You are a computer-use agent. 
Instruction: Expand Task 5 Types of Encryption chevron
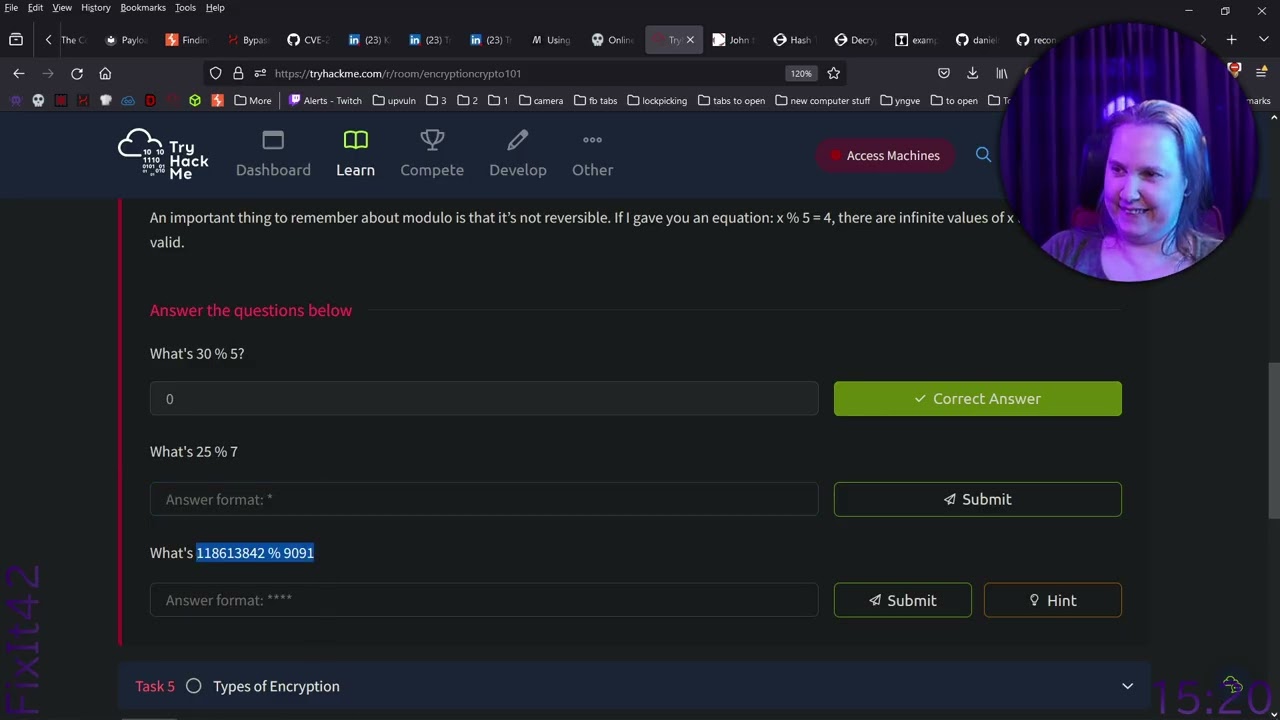coord(1127,686)
